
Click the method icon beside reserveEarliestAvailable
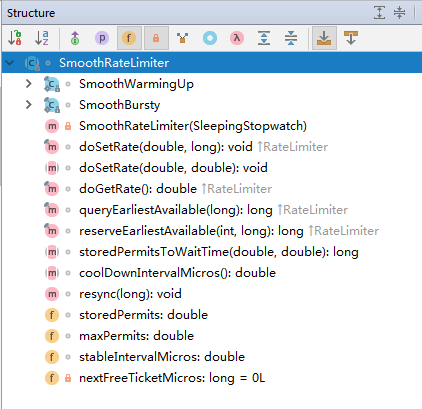pos(52,231)
